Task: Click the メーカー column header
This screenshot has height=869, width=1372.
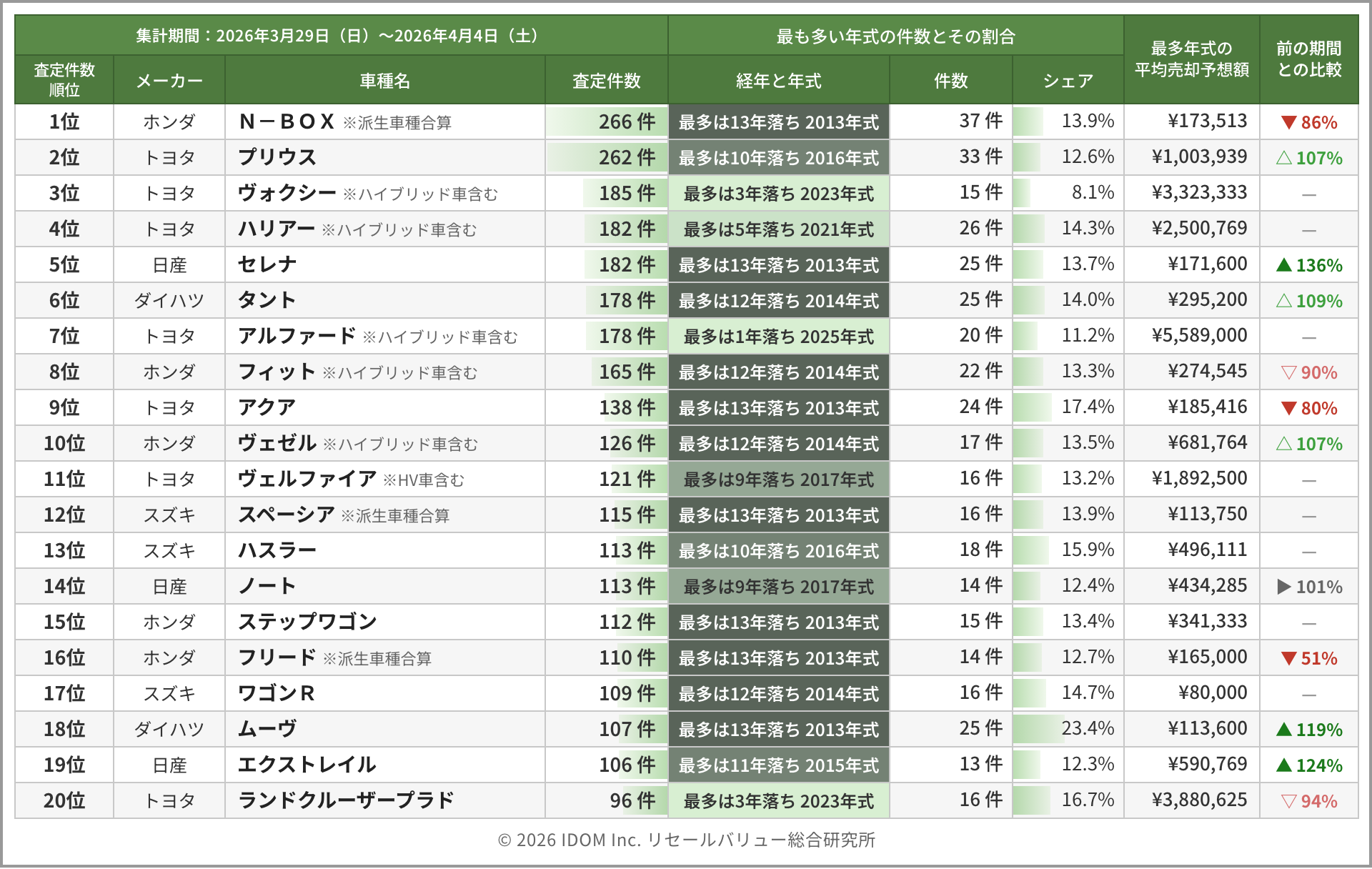Action: pos(169,81)
